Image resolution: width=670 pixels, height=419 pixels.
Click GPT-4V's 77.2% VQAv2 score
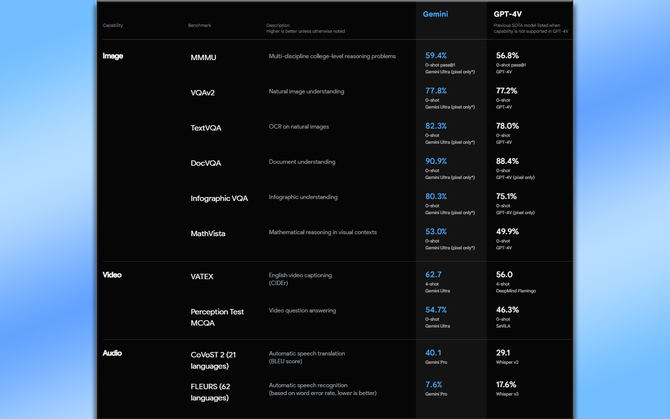(507, 91)
